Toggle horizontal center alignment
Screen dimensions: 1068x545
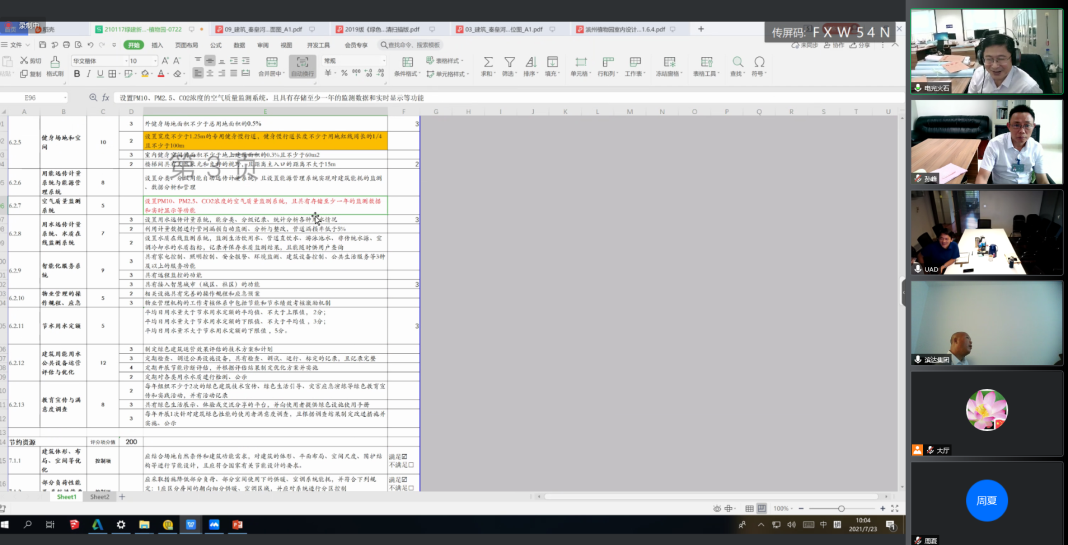point(210,74)
